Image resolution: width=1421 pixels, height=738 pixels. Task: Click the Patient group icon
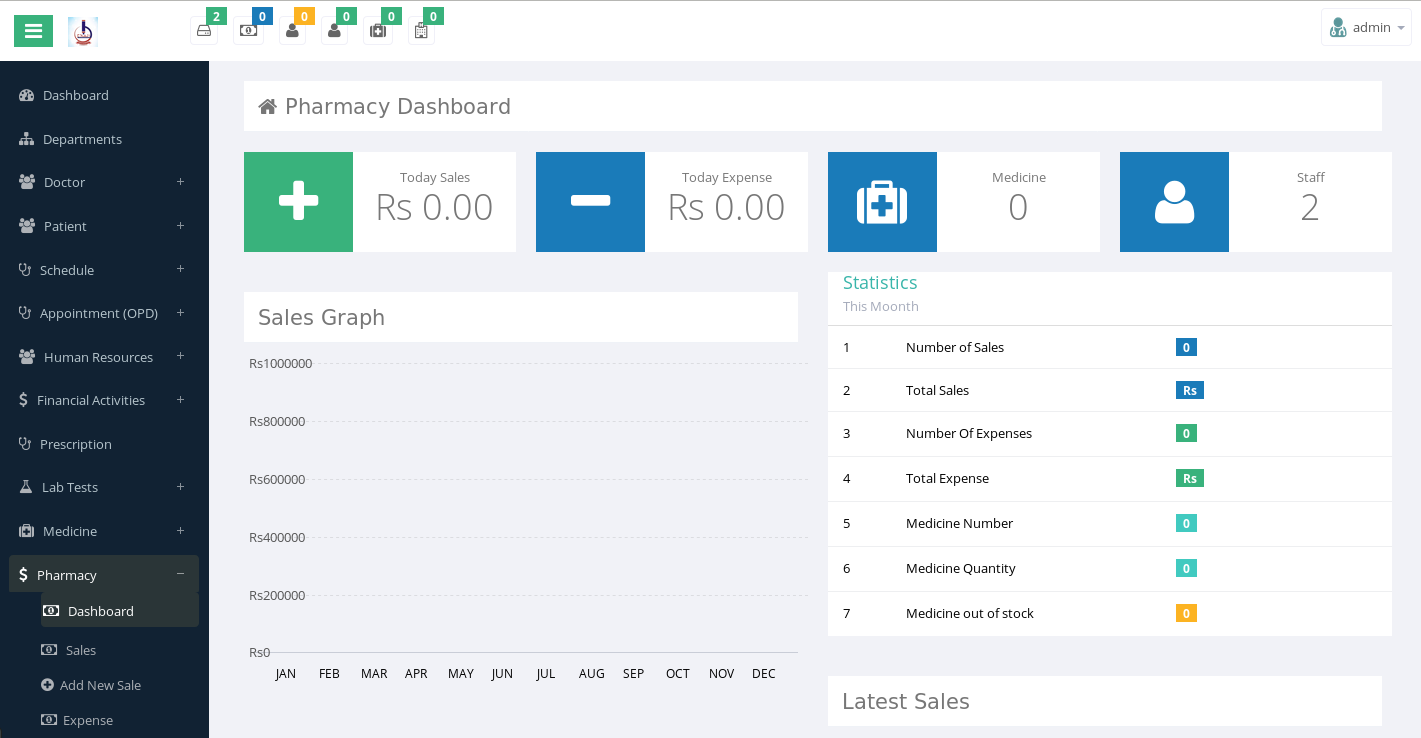(27, 226)
